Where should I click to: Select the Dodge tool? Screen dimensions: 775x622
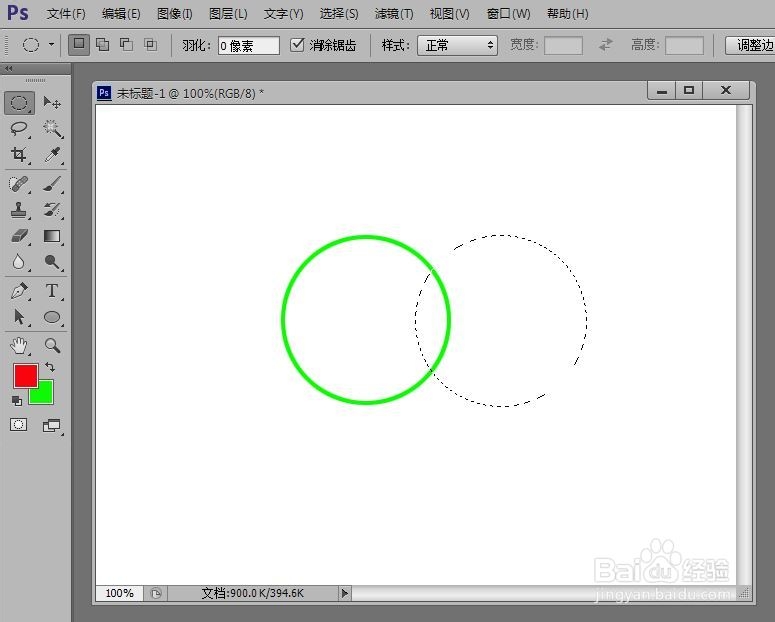click(52, 262)
